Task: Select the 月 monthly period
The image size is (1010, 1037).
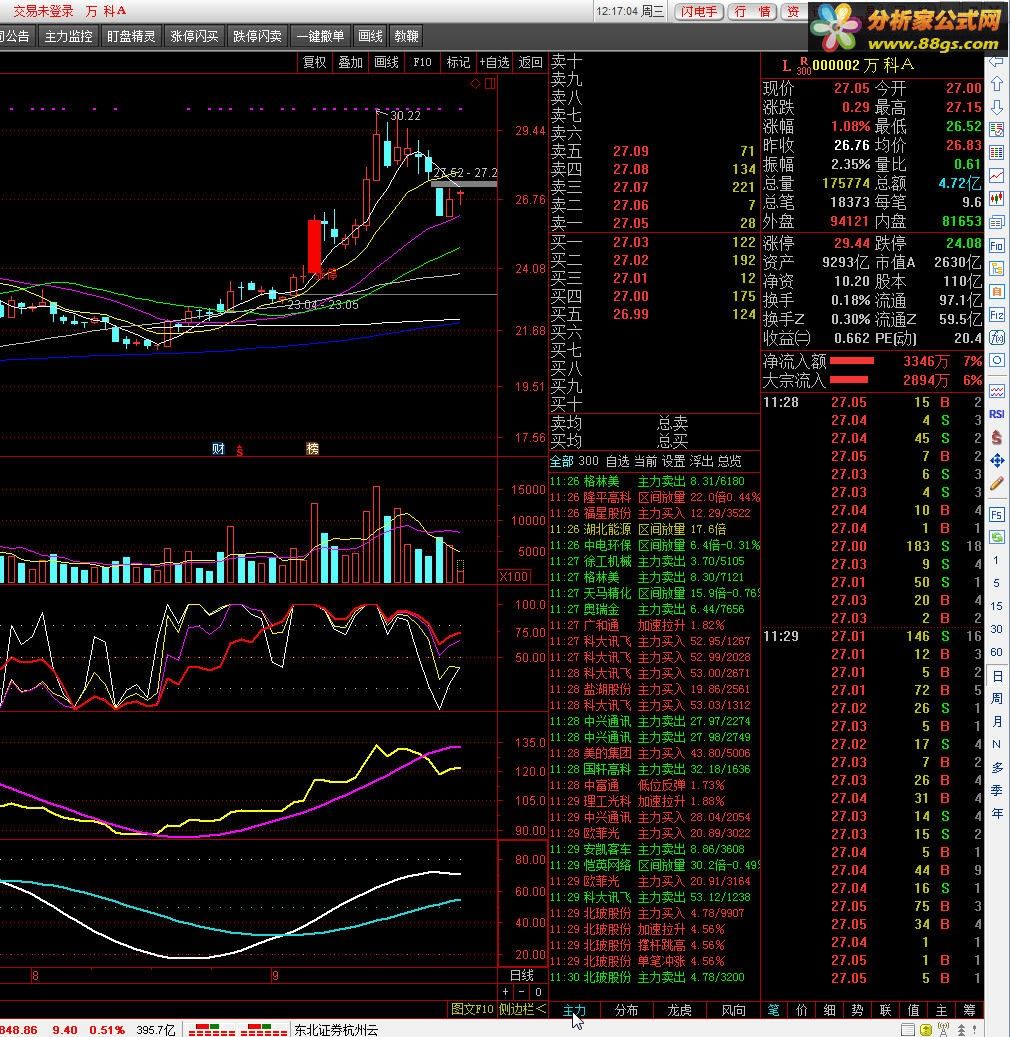Action: [996, 722]
